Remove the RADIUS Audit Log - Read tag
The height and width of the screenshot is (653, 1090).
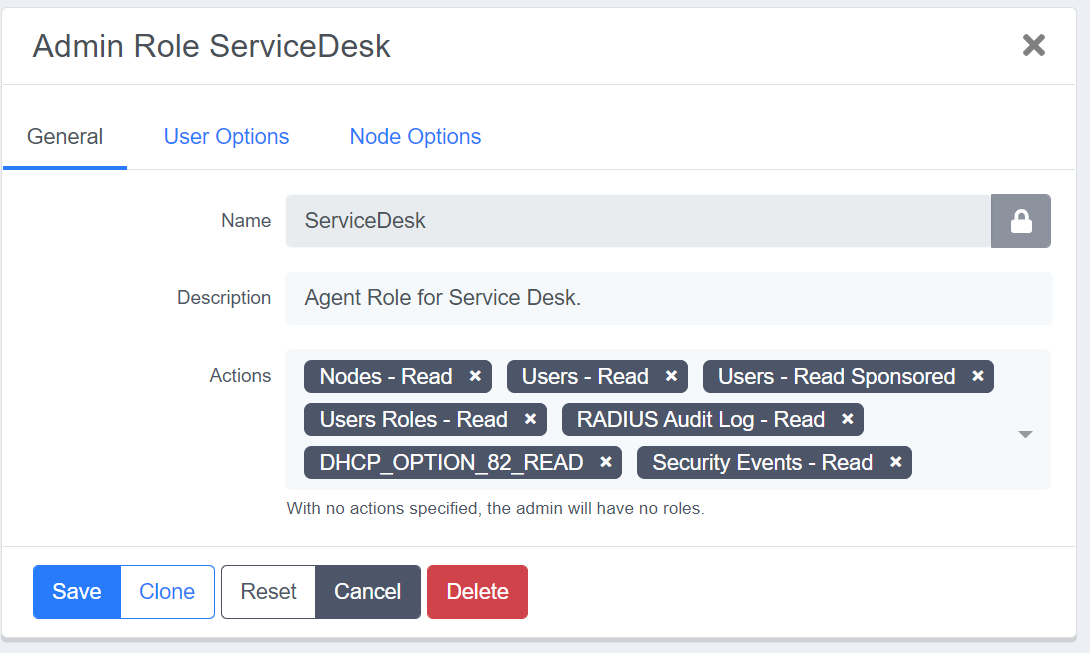coord(847,419)
